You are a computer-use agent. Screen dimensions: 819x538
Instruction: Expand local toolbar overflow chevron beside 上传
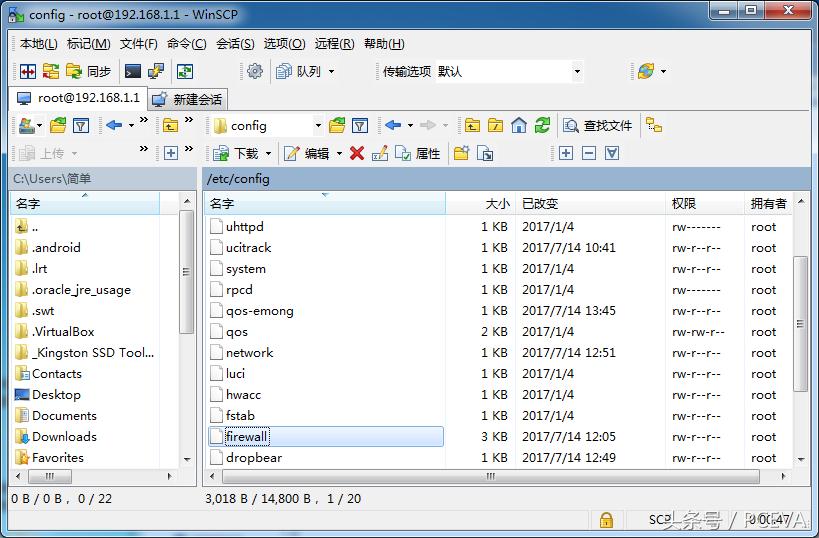(x=144, y=149)
